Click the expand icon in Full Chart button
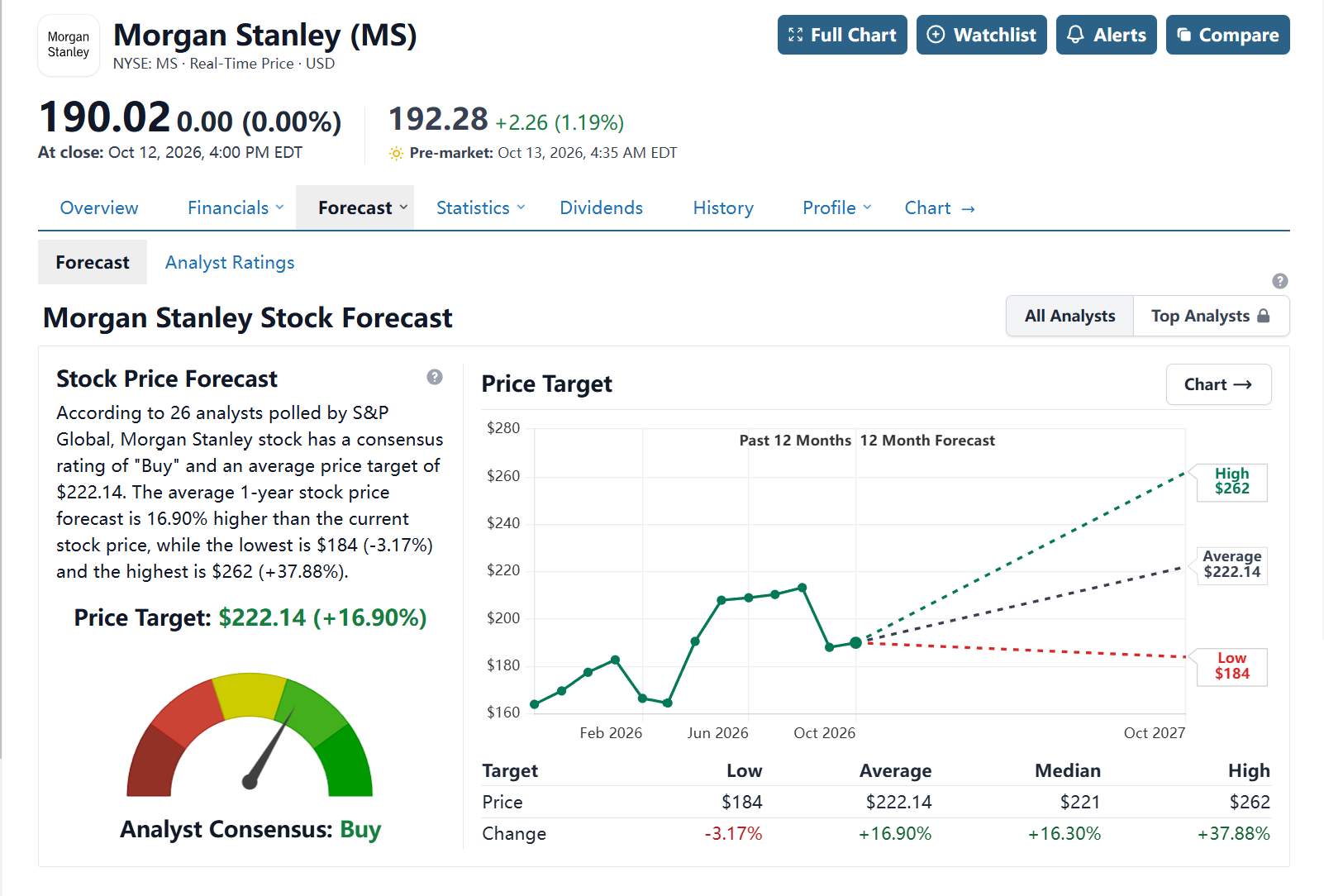The height and width of the screenshot is (896, 1324). tap(796, 35)
